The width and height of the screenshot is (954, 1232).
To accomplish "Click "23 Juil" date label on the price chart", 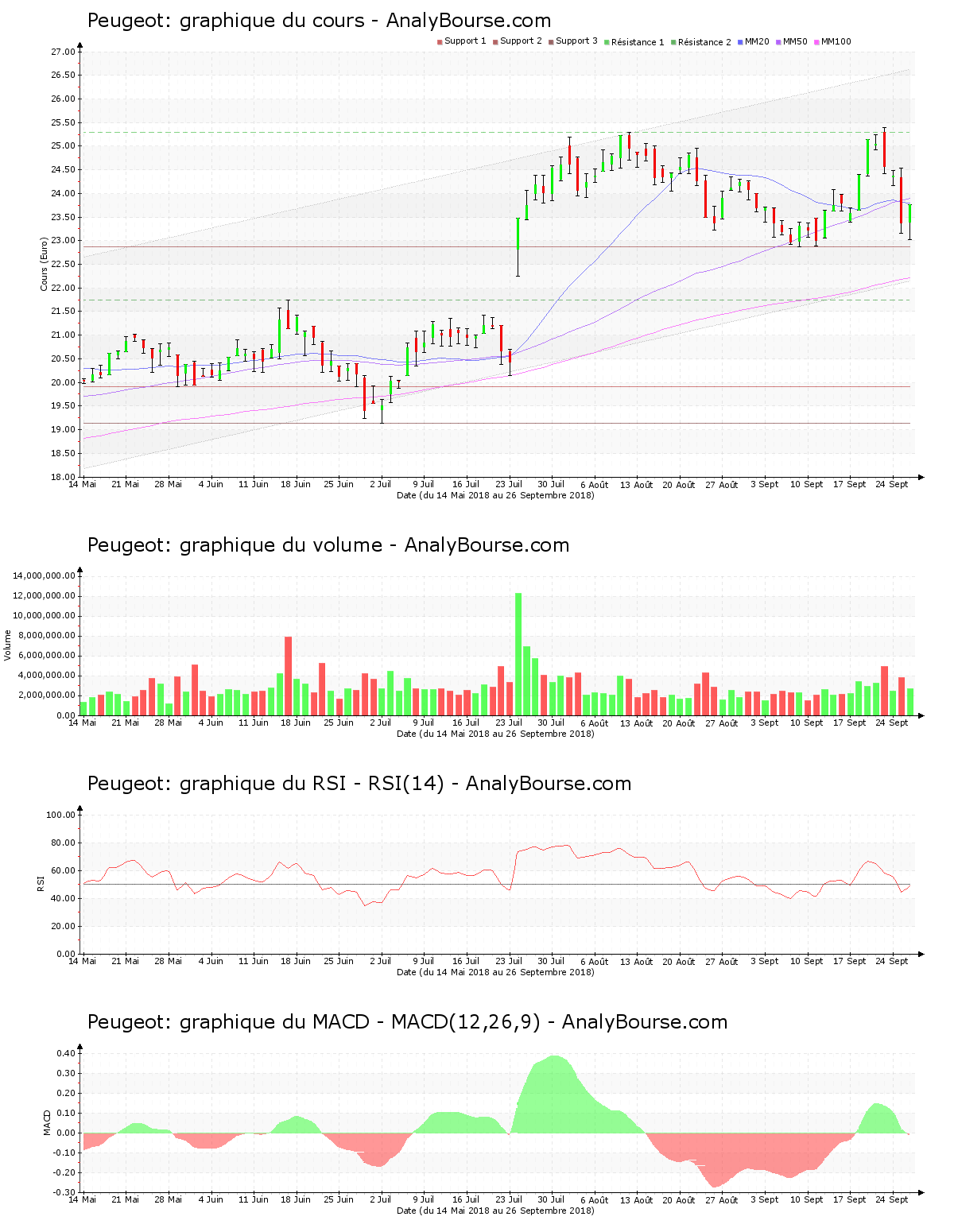I will pos(509,484).
